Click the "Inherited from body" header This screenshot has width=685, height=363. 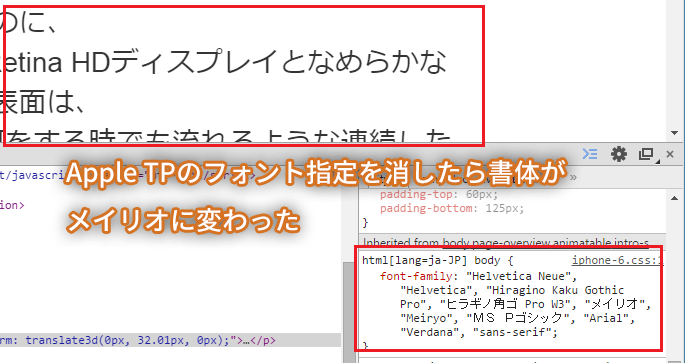tap(512, 242)
